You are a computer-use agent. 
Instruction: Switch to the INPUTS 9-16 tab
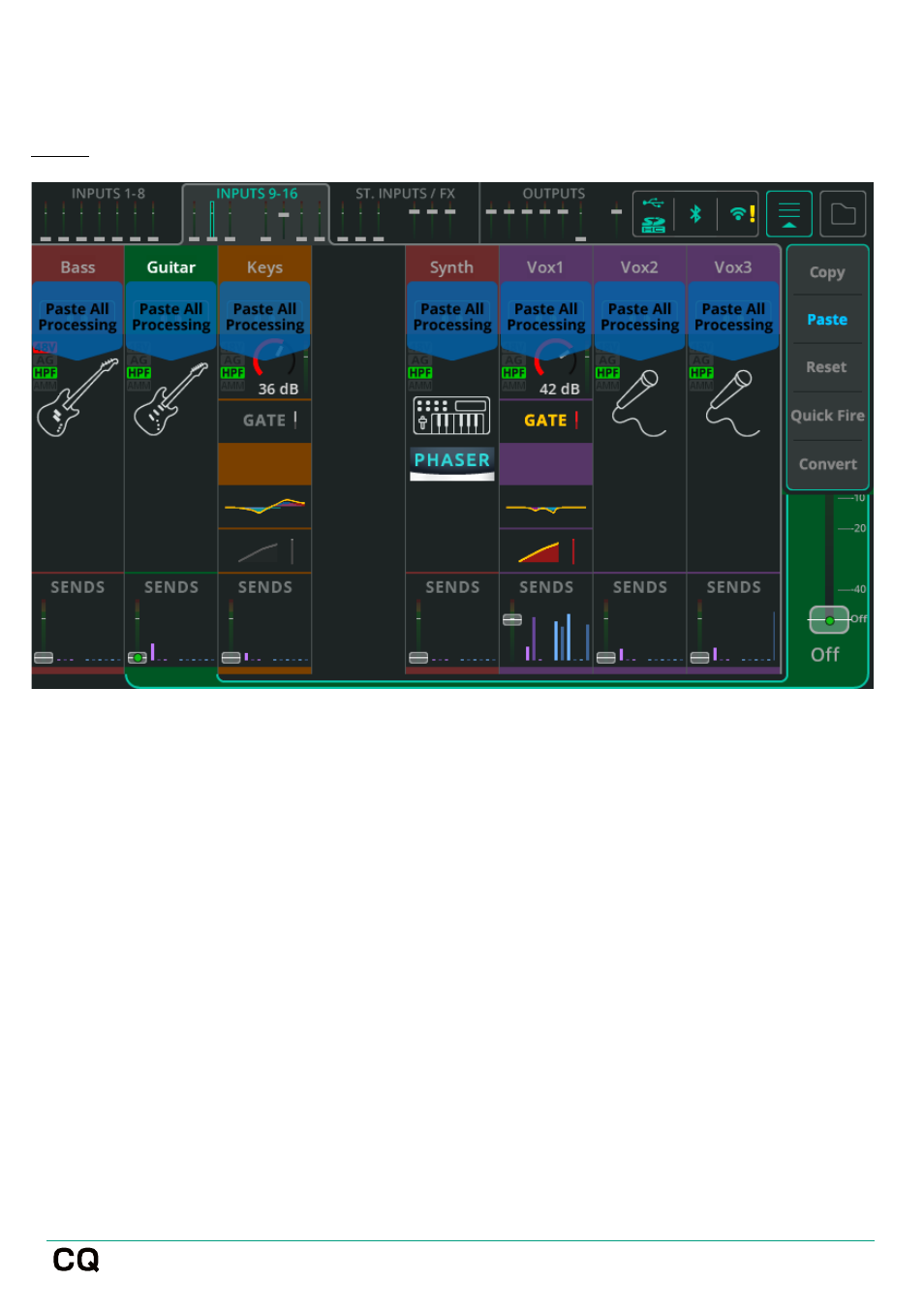257,213
